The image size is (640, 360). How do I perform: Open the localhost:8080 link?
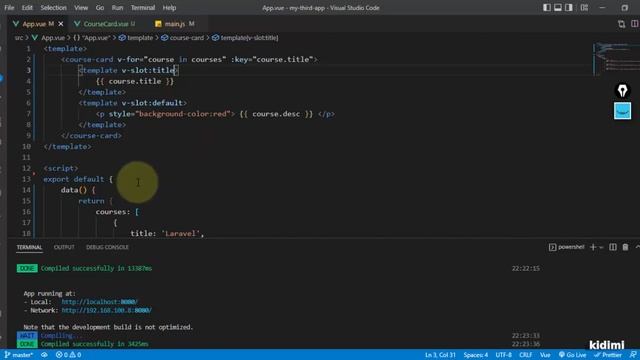click(100, 302)
